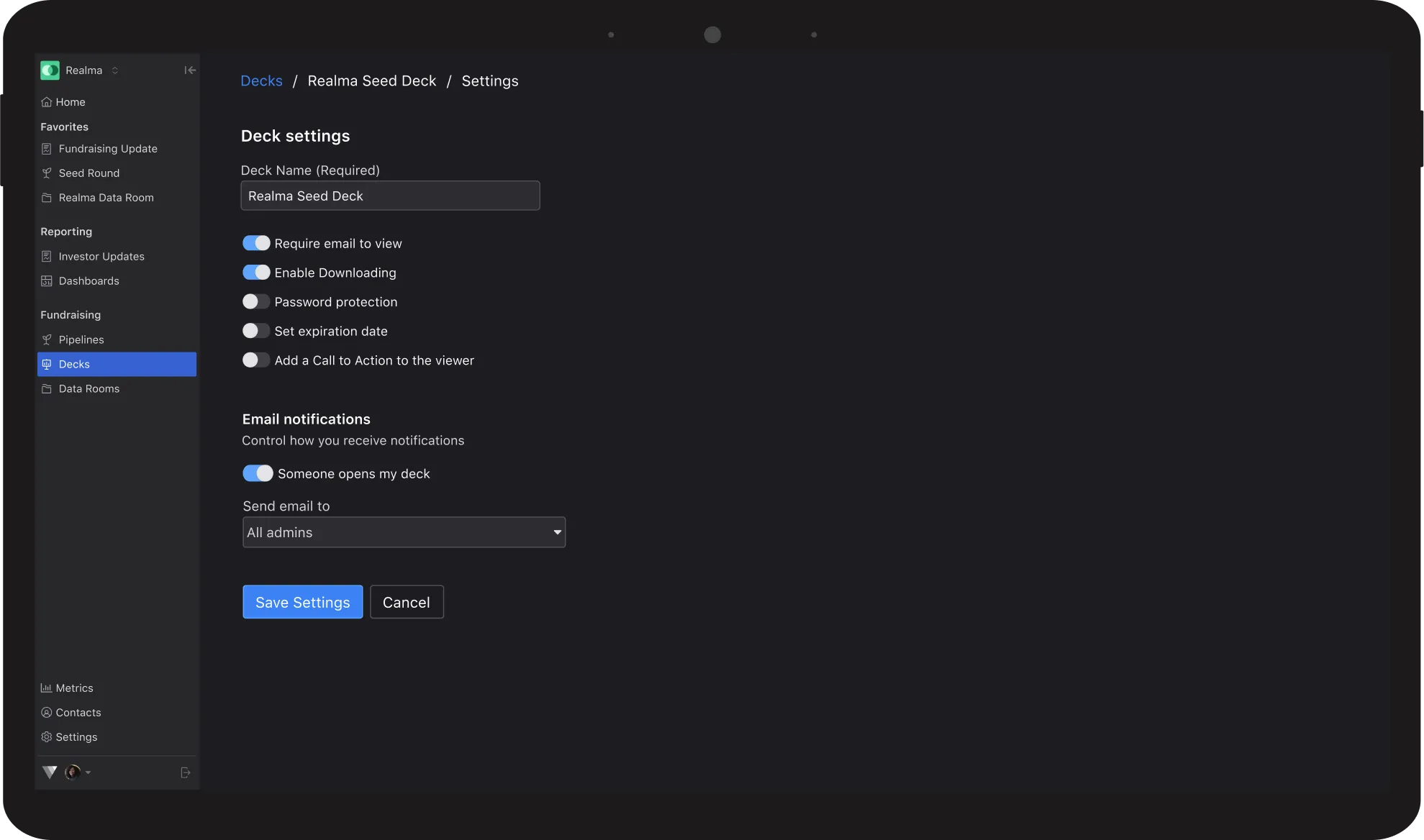Click the log out icon at sidebar bottom
The height and width of the screenshot is (840, 1424).
[x=185, y=772]
